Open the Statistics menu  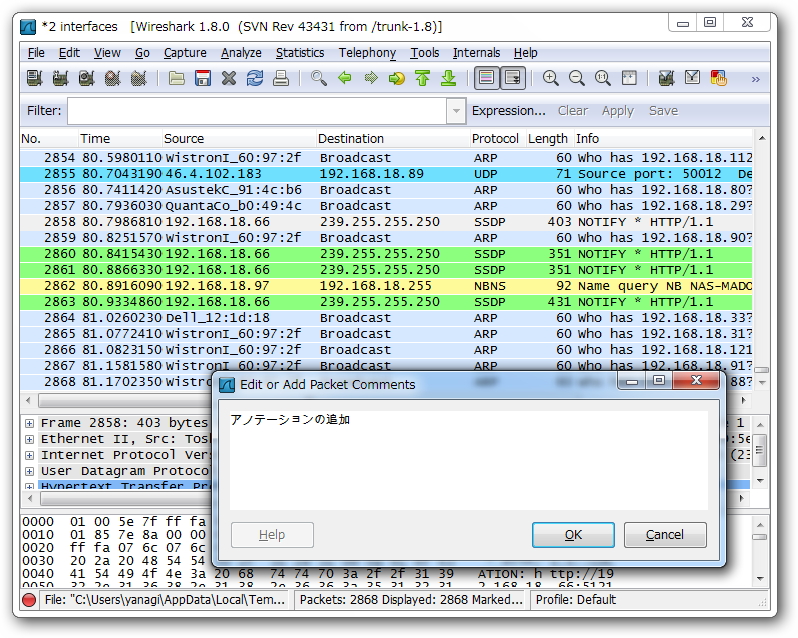tap(300, 53)
